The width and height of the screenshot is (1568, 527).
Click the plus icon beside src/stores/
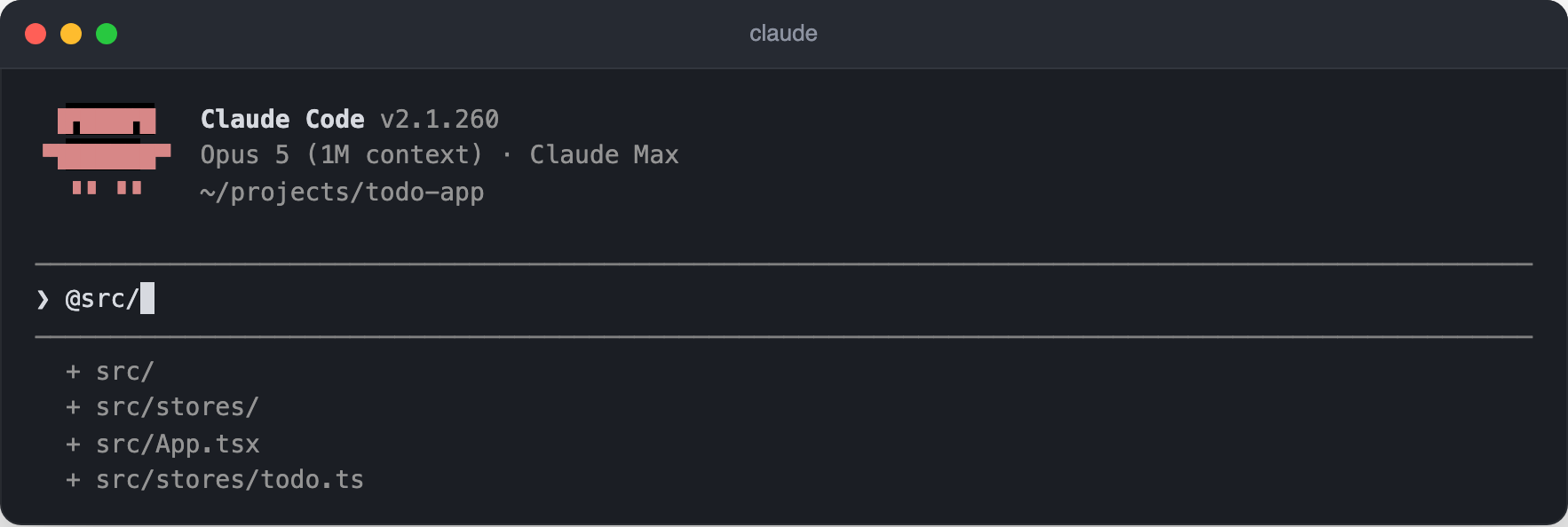pos(73,407)
